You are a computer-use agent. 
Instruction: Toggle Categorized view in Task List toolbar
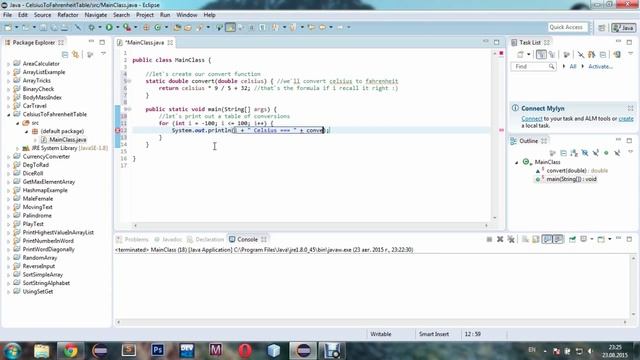[x=541, y=54]
